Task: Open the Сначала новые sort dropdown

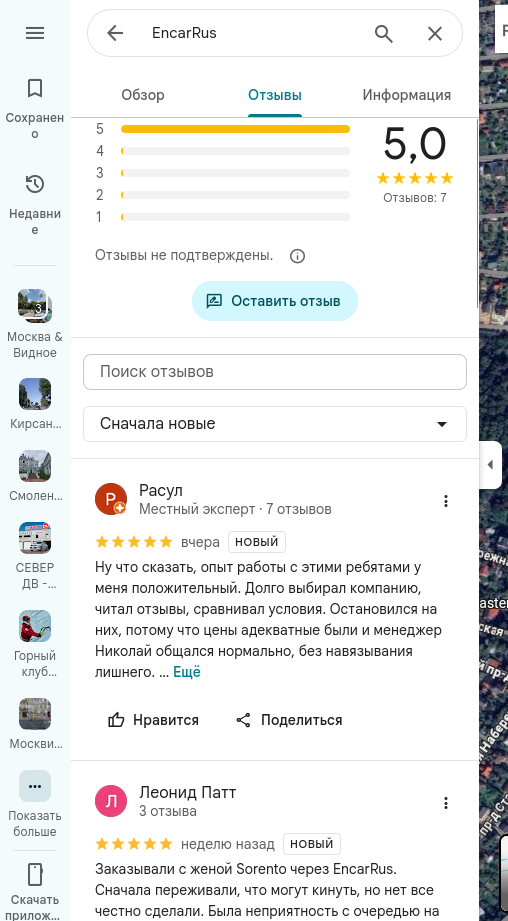Action: click(x=275, y=423)
